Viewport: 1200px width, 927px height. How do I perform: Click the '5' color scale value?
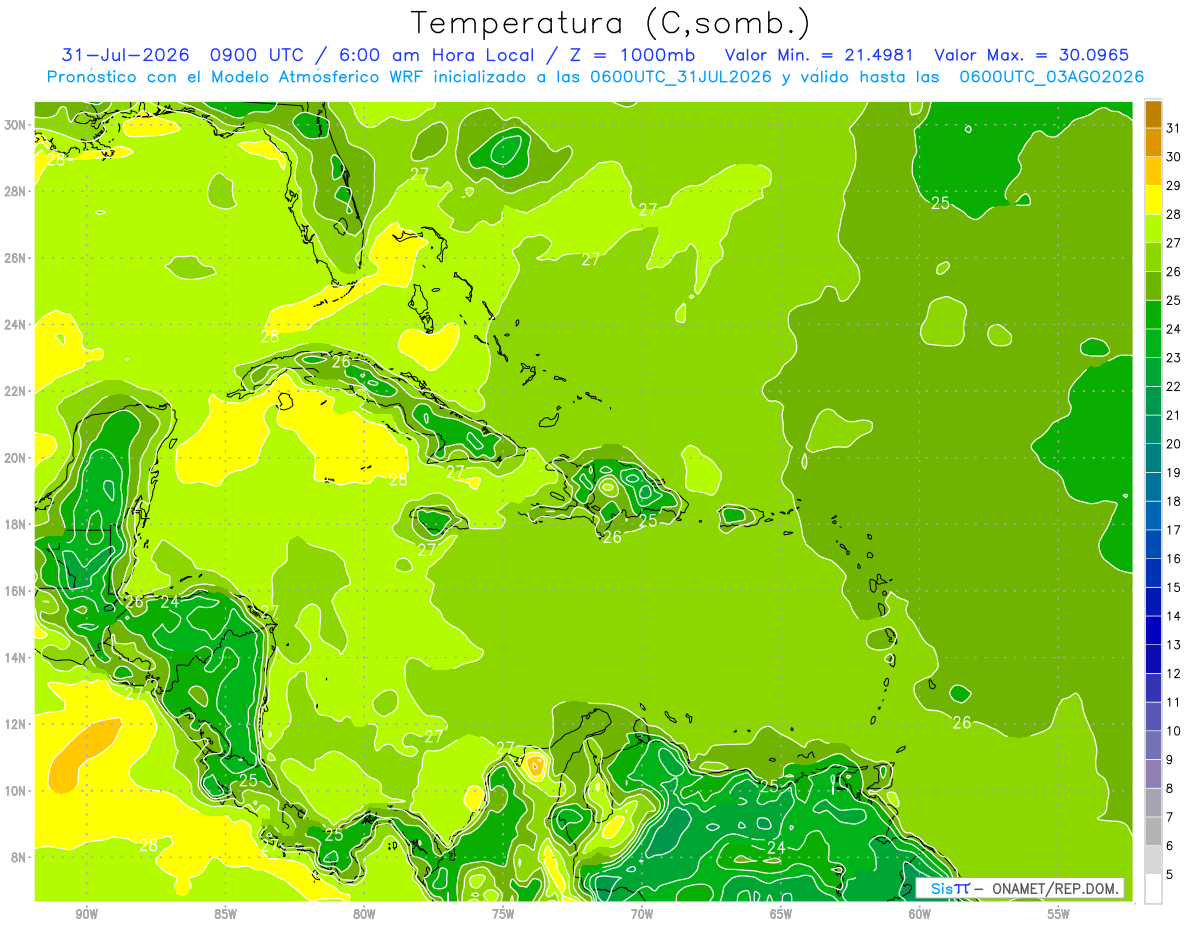[x=1170, y=875]
